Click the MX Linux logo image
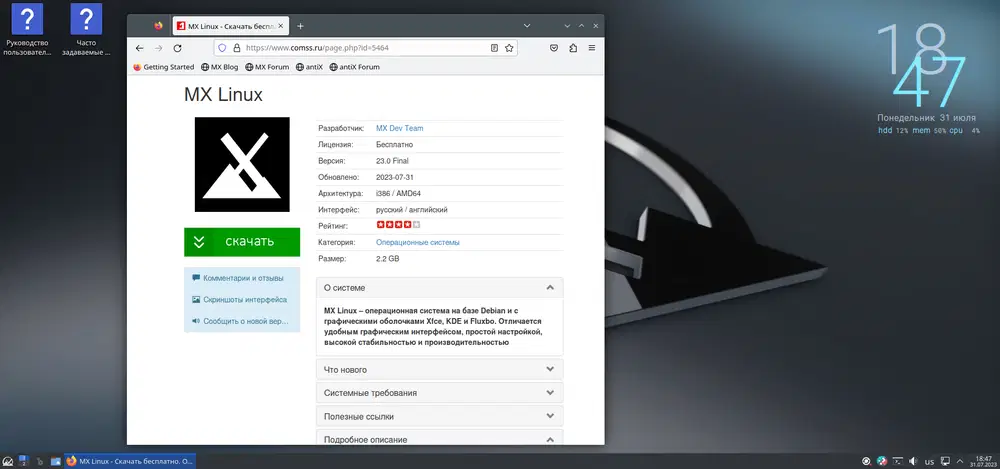The height and width of the screenshot is (469, 1000). coord(242,165)
